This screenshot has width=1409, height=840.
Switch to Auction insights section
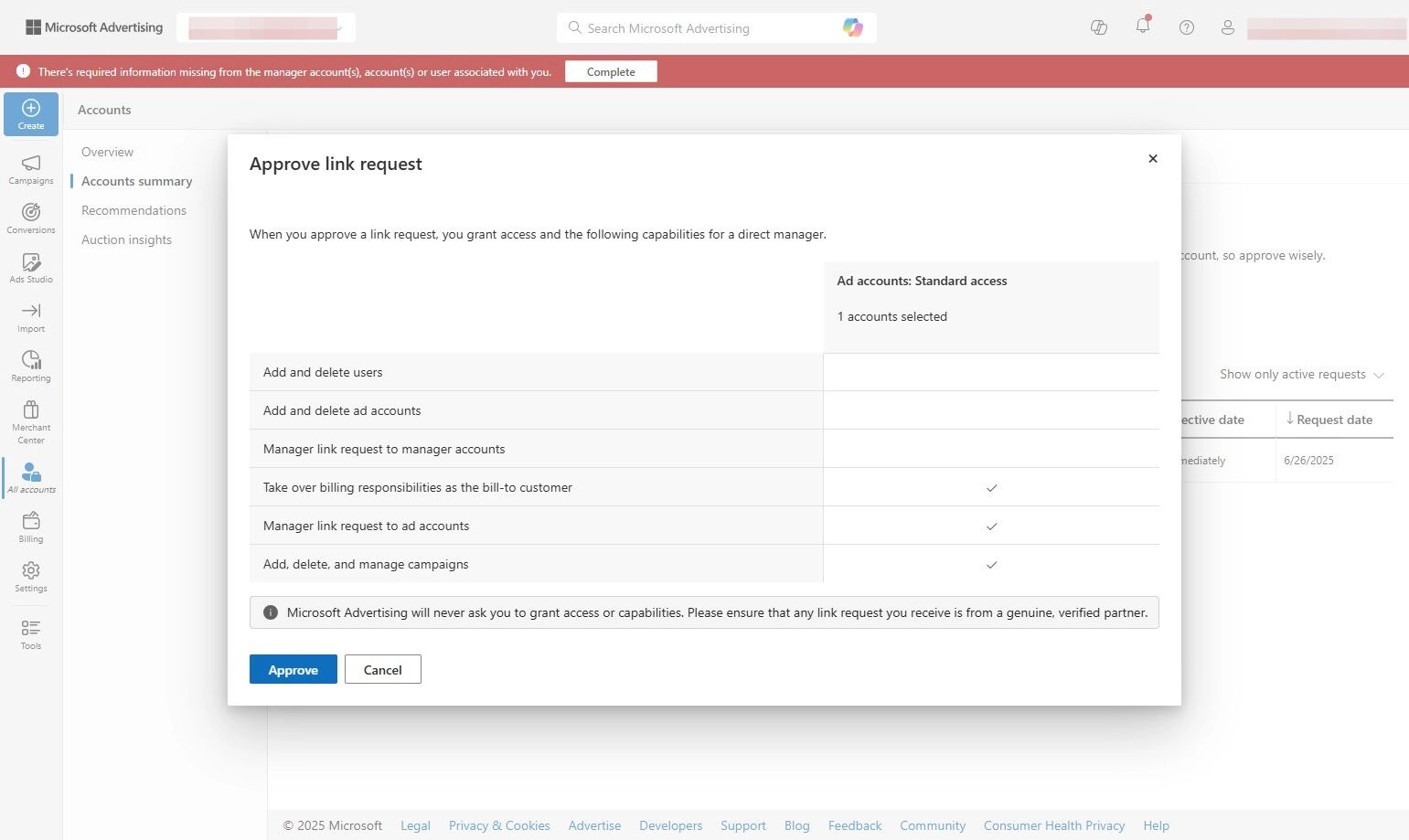pyautogui.click(x=126, y=239)
